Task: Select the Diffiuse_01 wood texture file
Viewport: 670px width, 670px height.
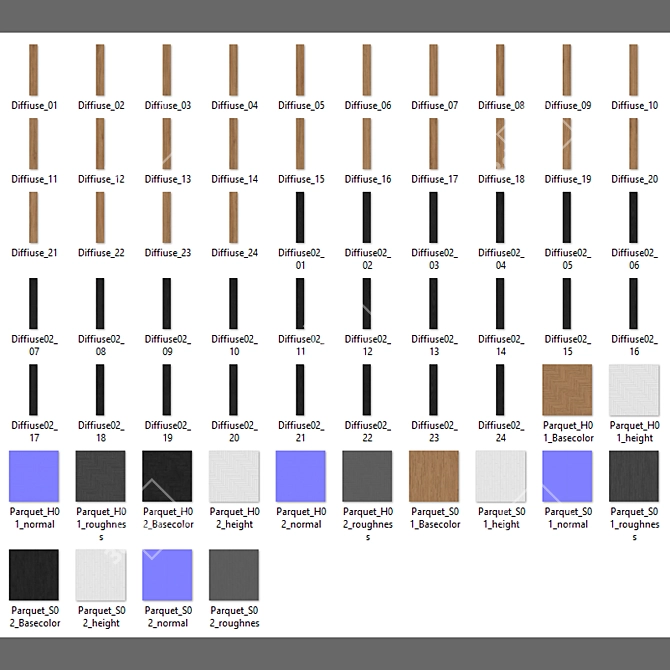Action: [x=34, y=70]
